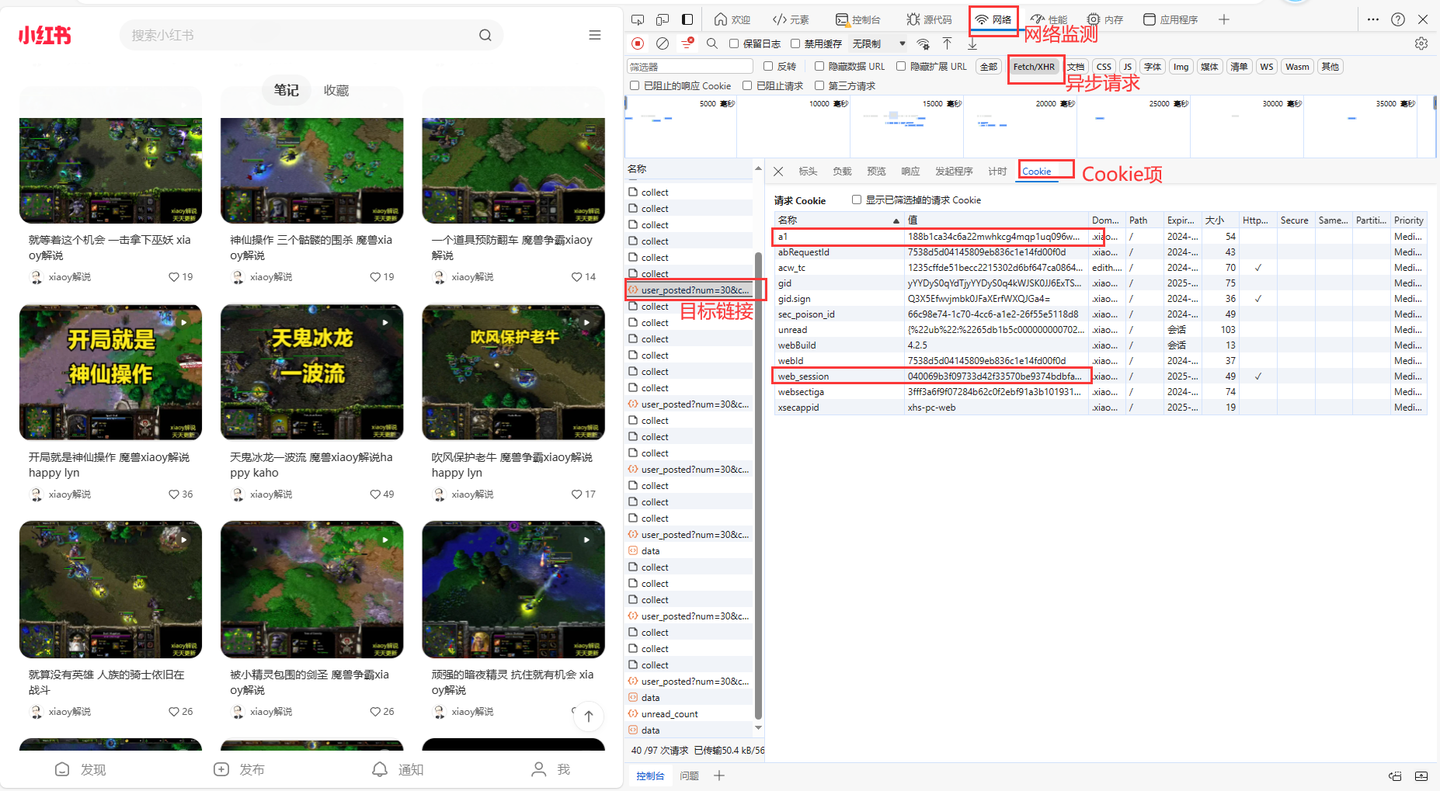Click the scroll-to-top arrow button
The image size is (1440, 791).
(589, 716)
